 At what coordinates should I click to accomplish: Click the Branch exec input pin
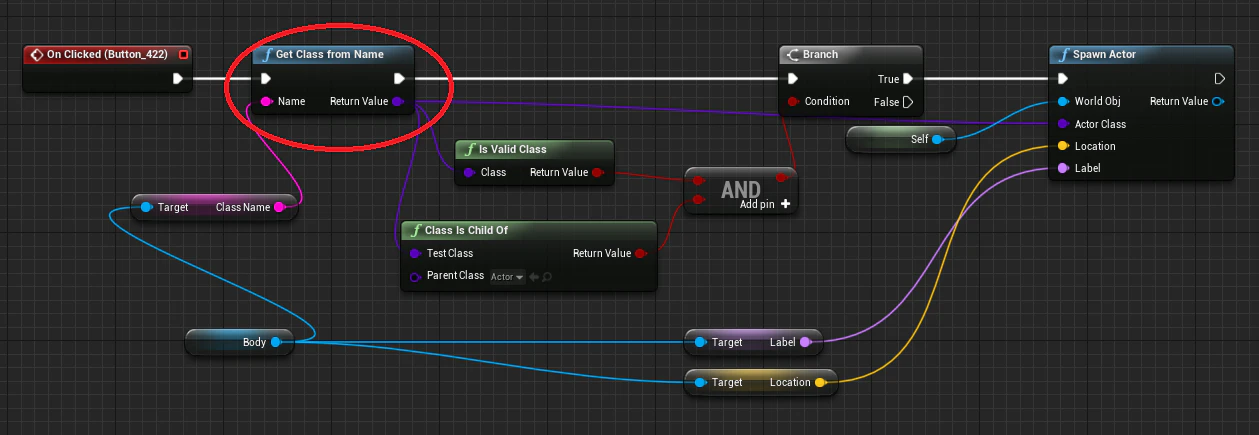click(793, 78)
